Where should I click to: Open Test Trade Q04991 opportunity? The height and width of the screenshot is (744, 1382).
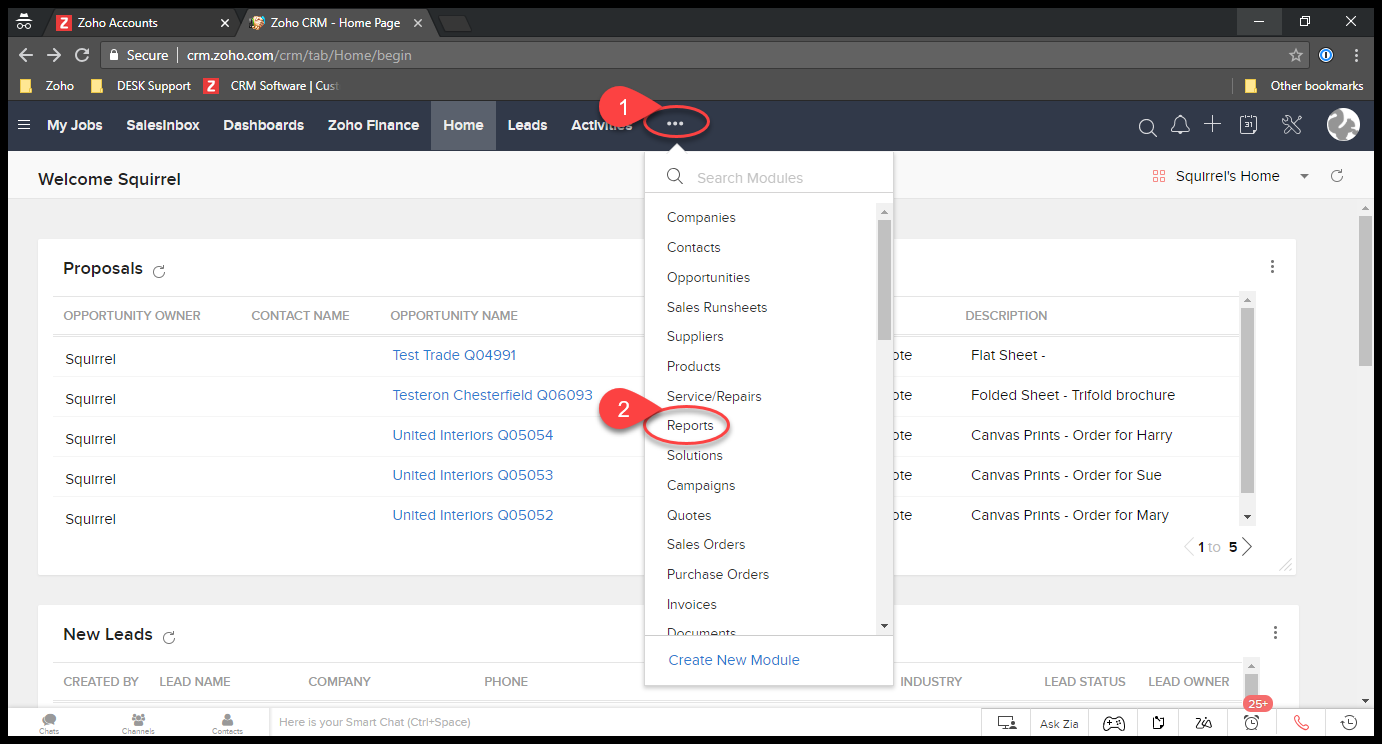(x=454, y=355)
